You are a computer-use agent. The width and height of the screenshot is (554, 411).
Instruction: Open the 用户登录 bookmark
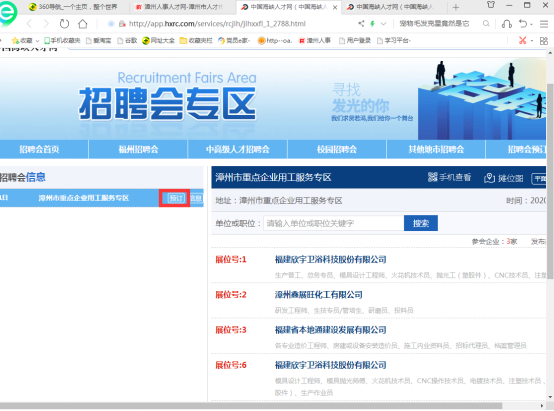click(x=355, y=41)
